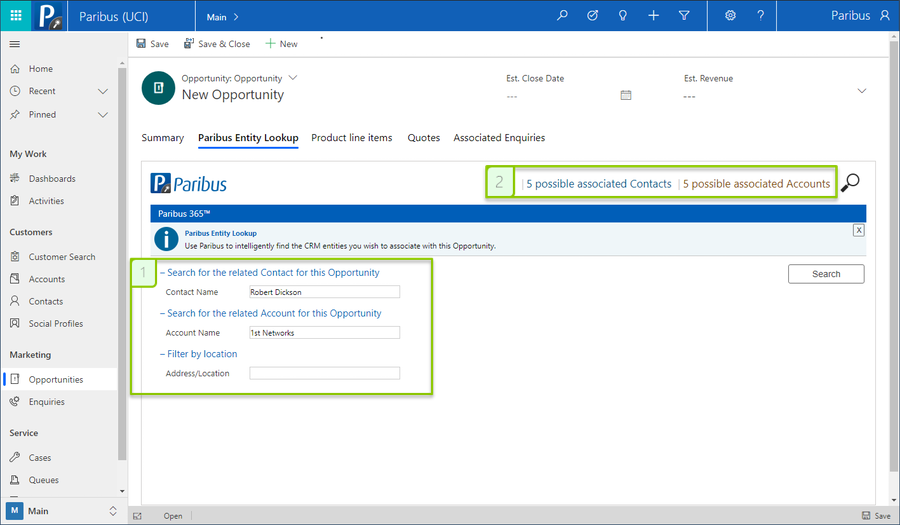Expand the header fields chevron
900x525 pixels.
coord(862,91)
